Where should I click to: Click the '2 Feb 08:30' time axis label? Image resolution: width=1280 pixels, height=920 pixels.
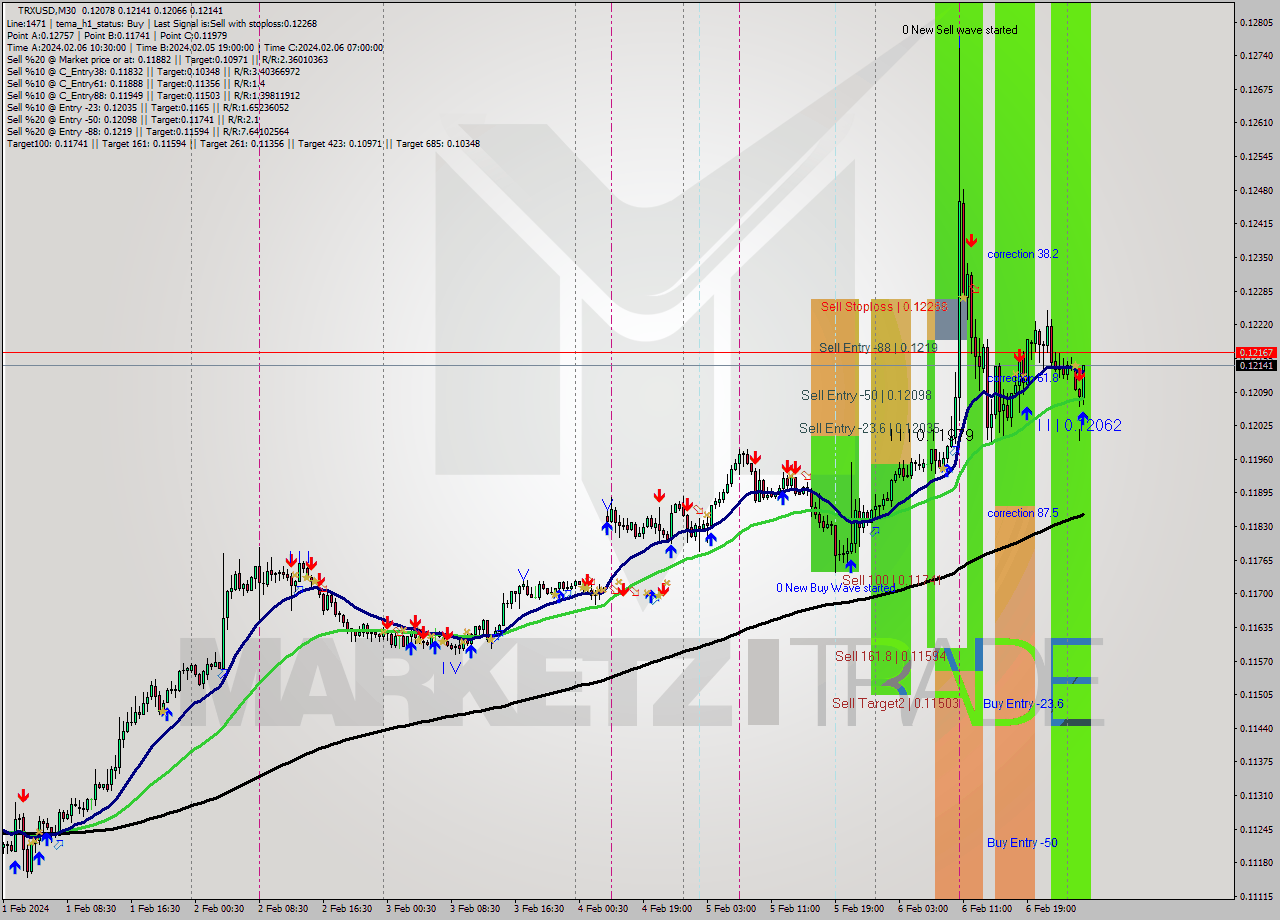(282, 909)
